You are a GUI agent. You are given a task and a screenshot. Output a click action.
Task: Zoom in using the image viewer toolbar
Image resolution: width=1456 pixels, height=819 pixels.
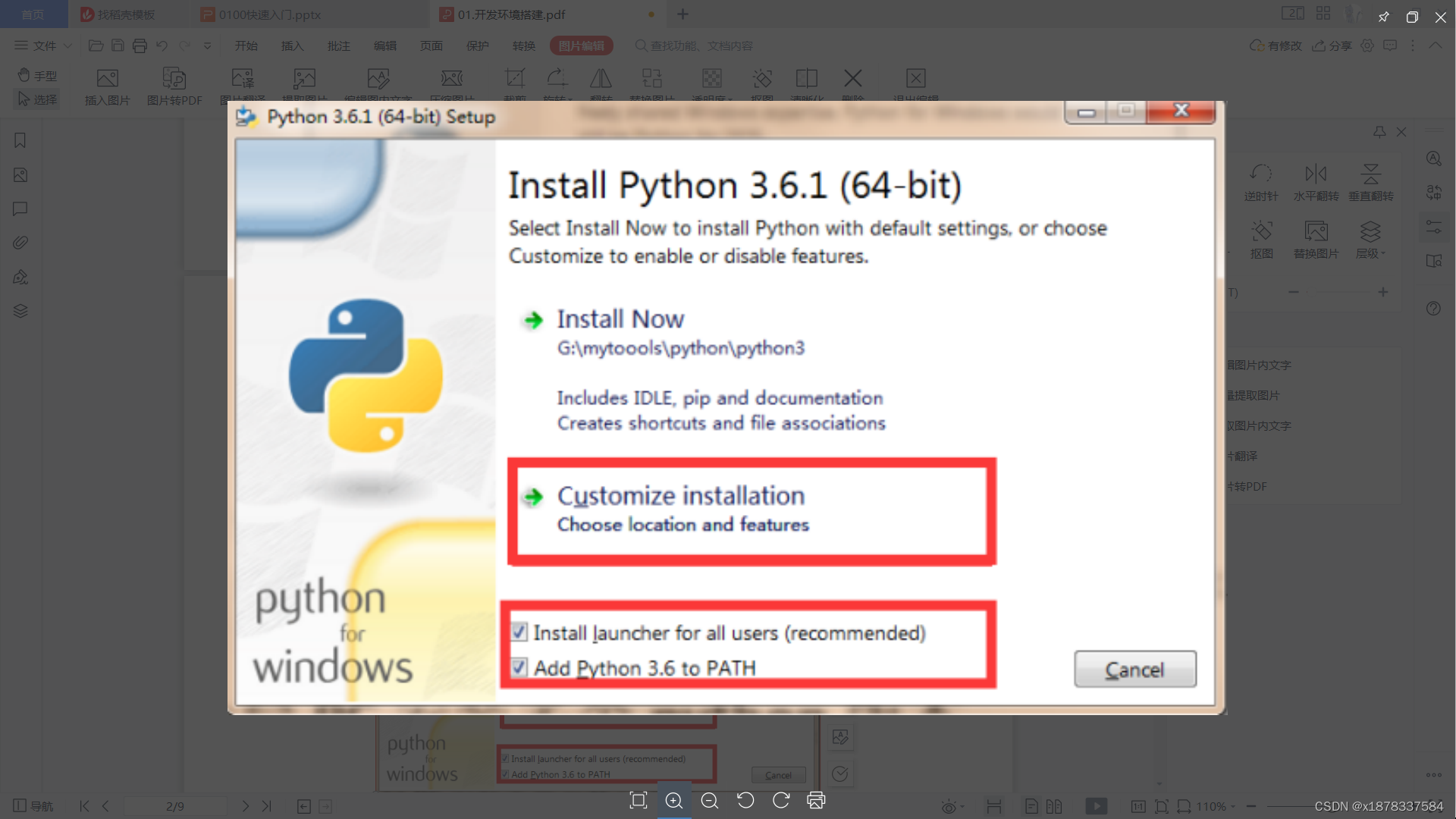point(673,801)
